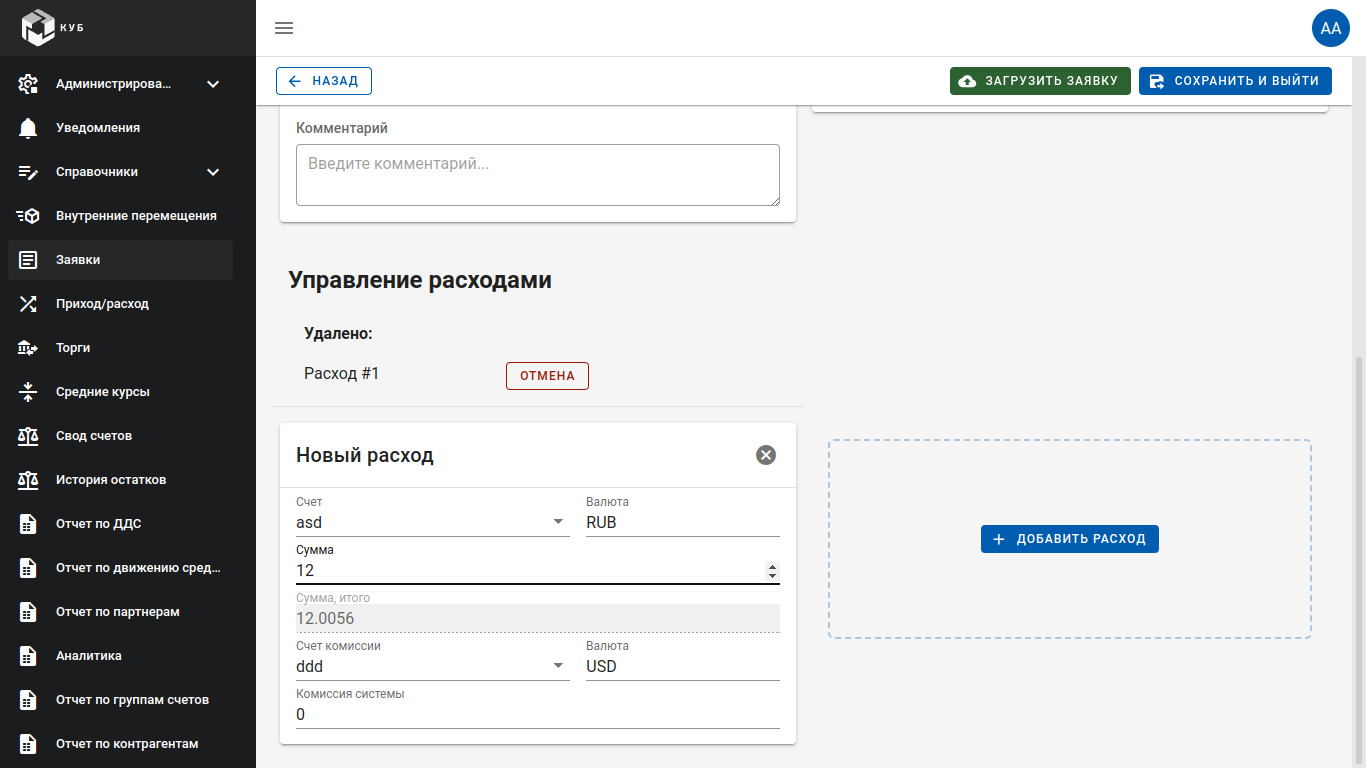Image resolution: width=1366 pixels, height=768 pixels.
Task: Close the Новый расход card
Action: (x=766, y=455)
